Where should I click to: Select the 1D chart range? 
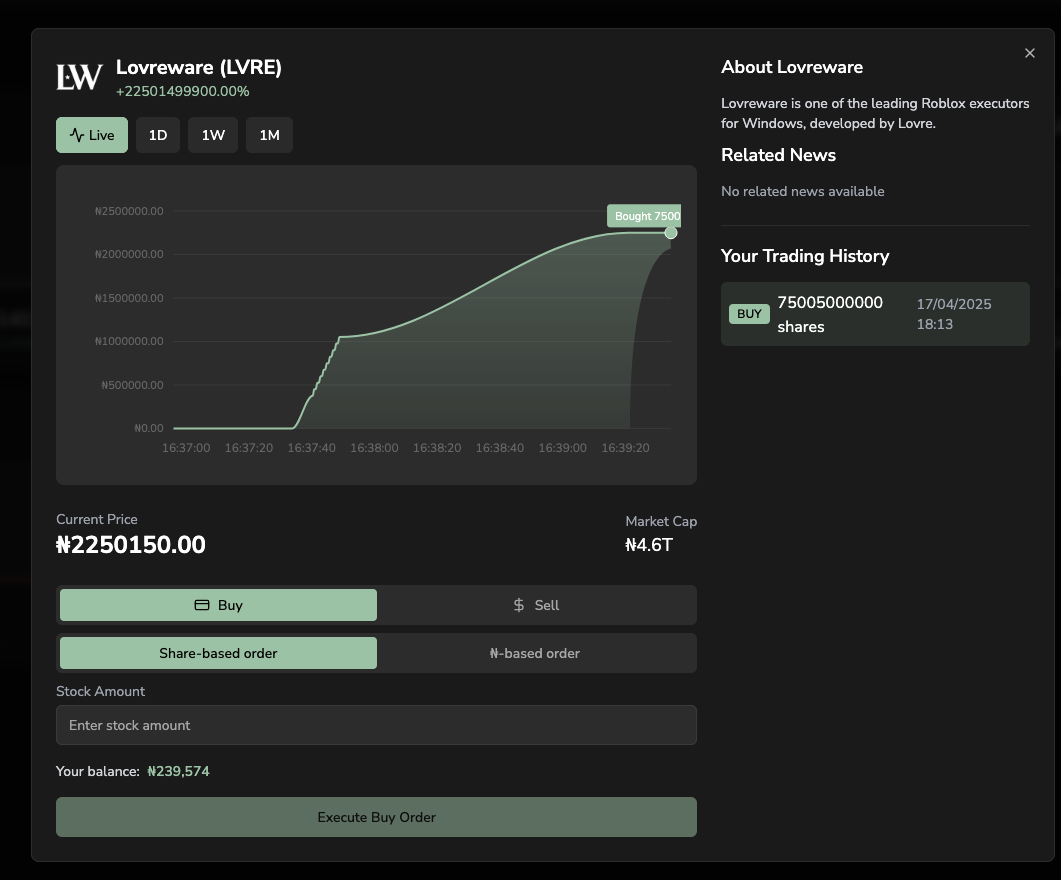click(158, 135)
